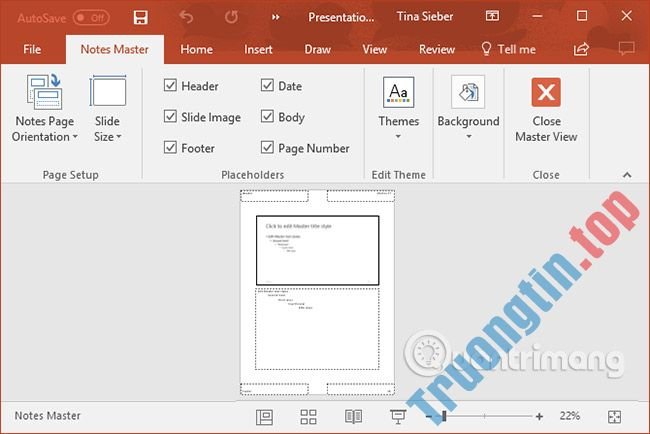This screenshot has width=650, height=434.
Task: Click the Save icon in title bar
Action: 140,17
